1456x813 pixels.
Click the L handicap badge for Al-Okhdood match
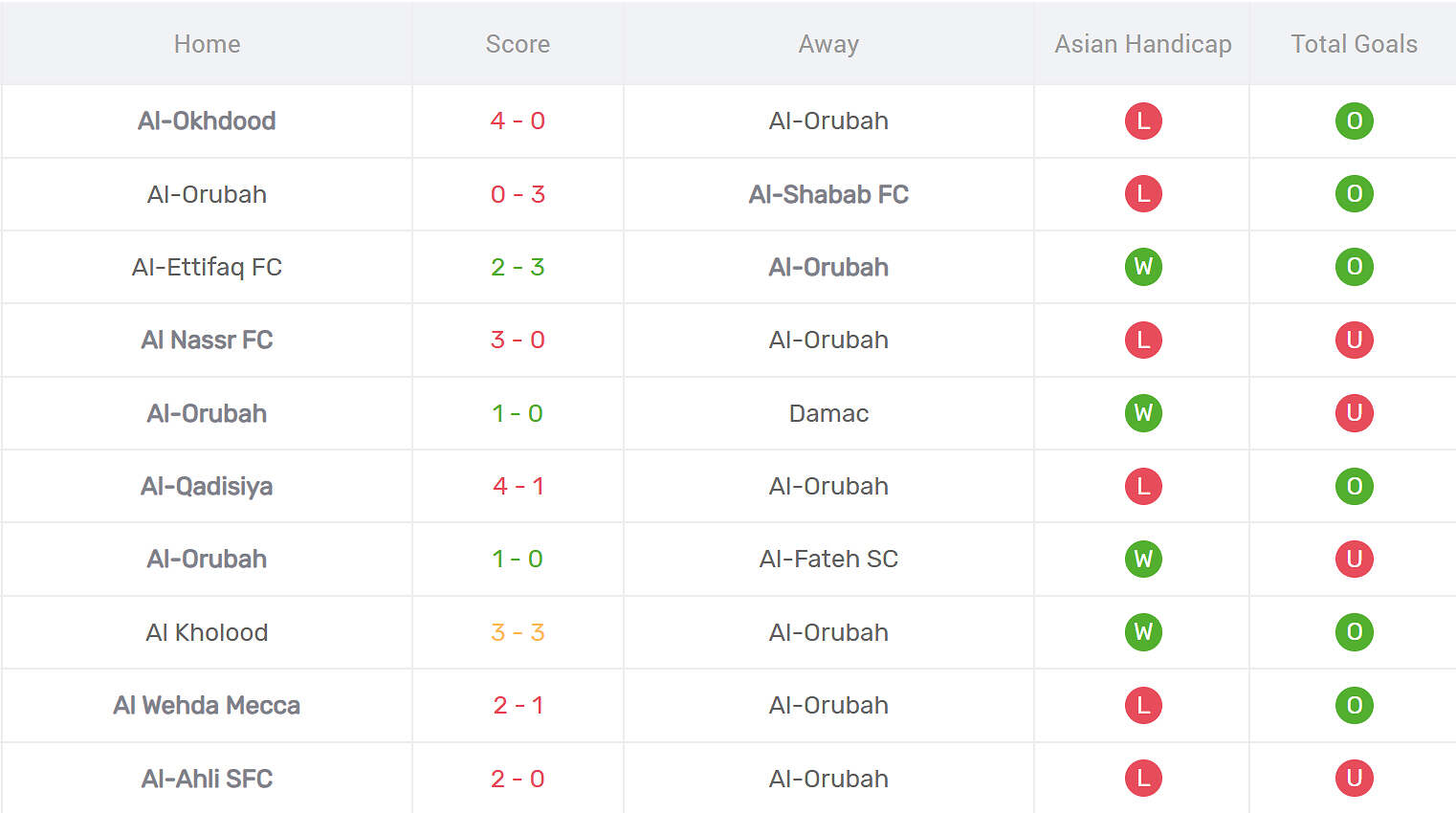[x=1143, y=121]
